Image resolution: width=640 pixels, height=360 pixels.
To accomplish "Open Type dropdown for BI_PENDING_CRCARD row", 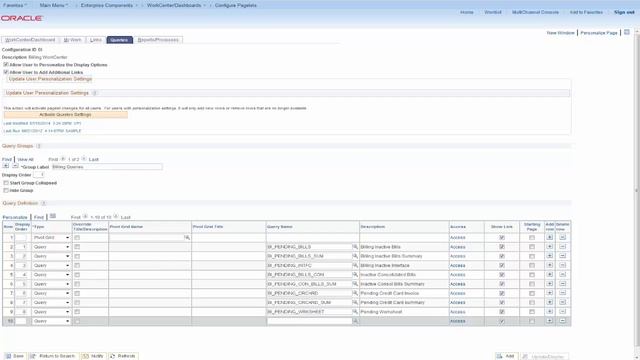I will (51, 293).
